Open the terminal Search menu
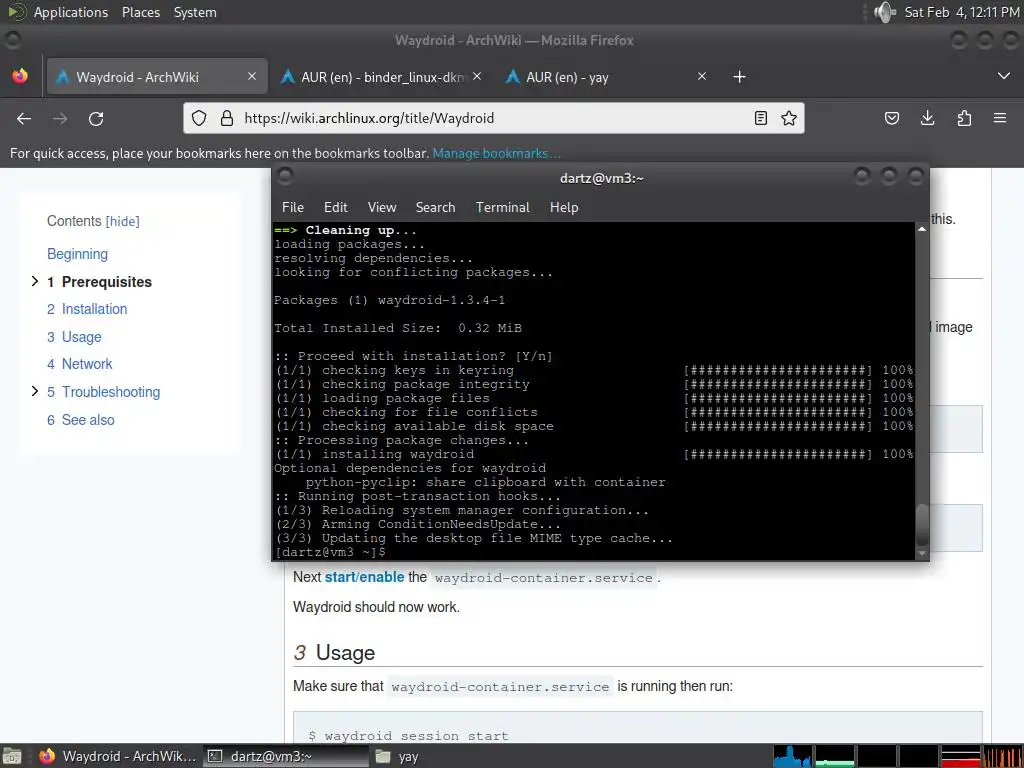 pyautogui.click(x=436, y=207)
